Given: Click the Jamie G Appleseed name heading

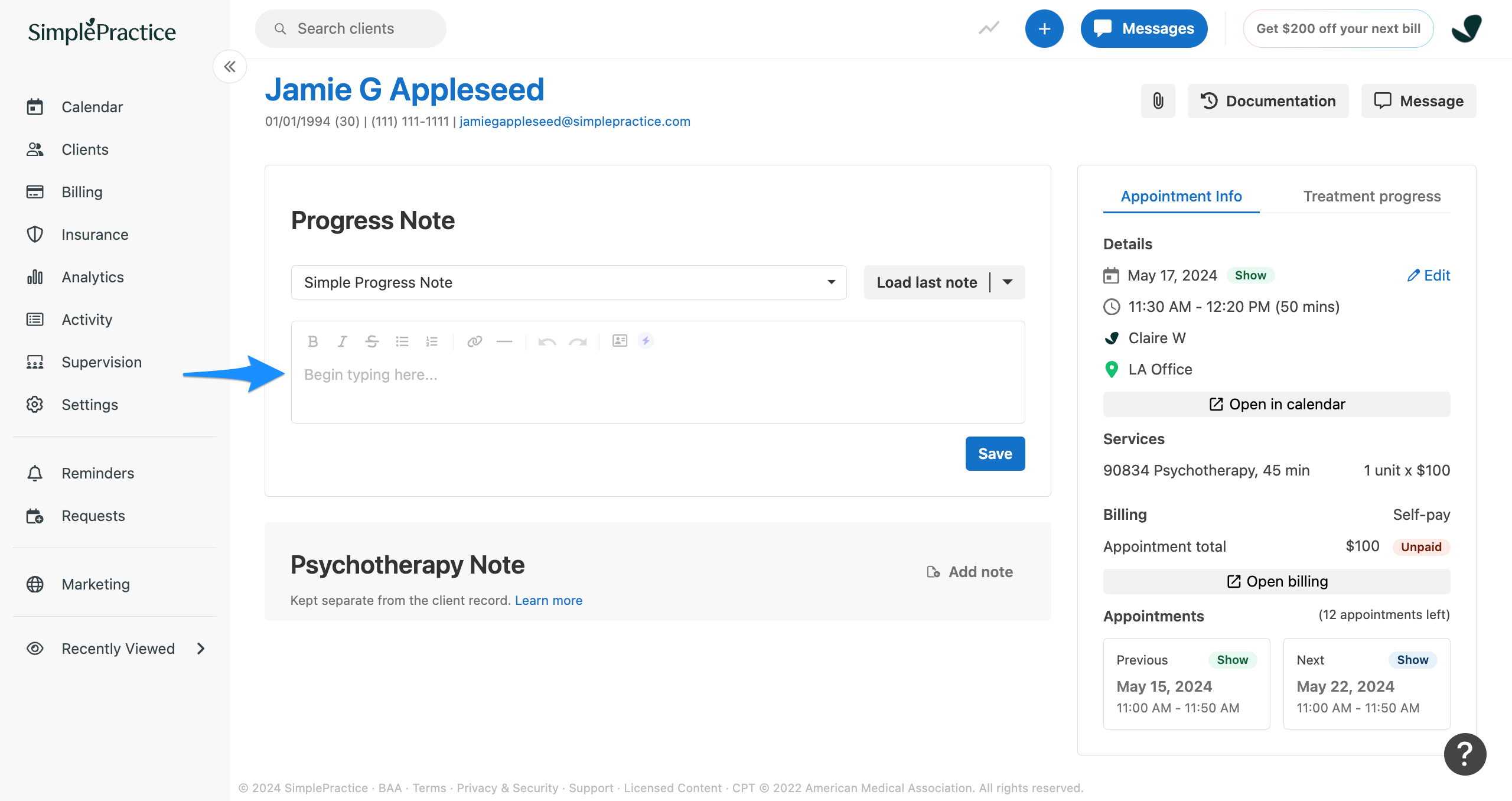Looking at the screenshot, I should coord(405,89).
